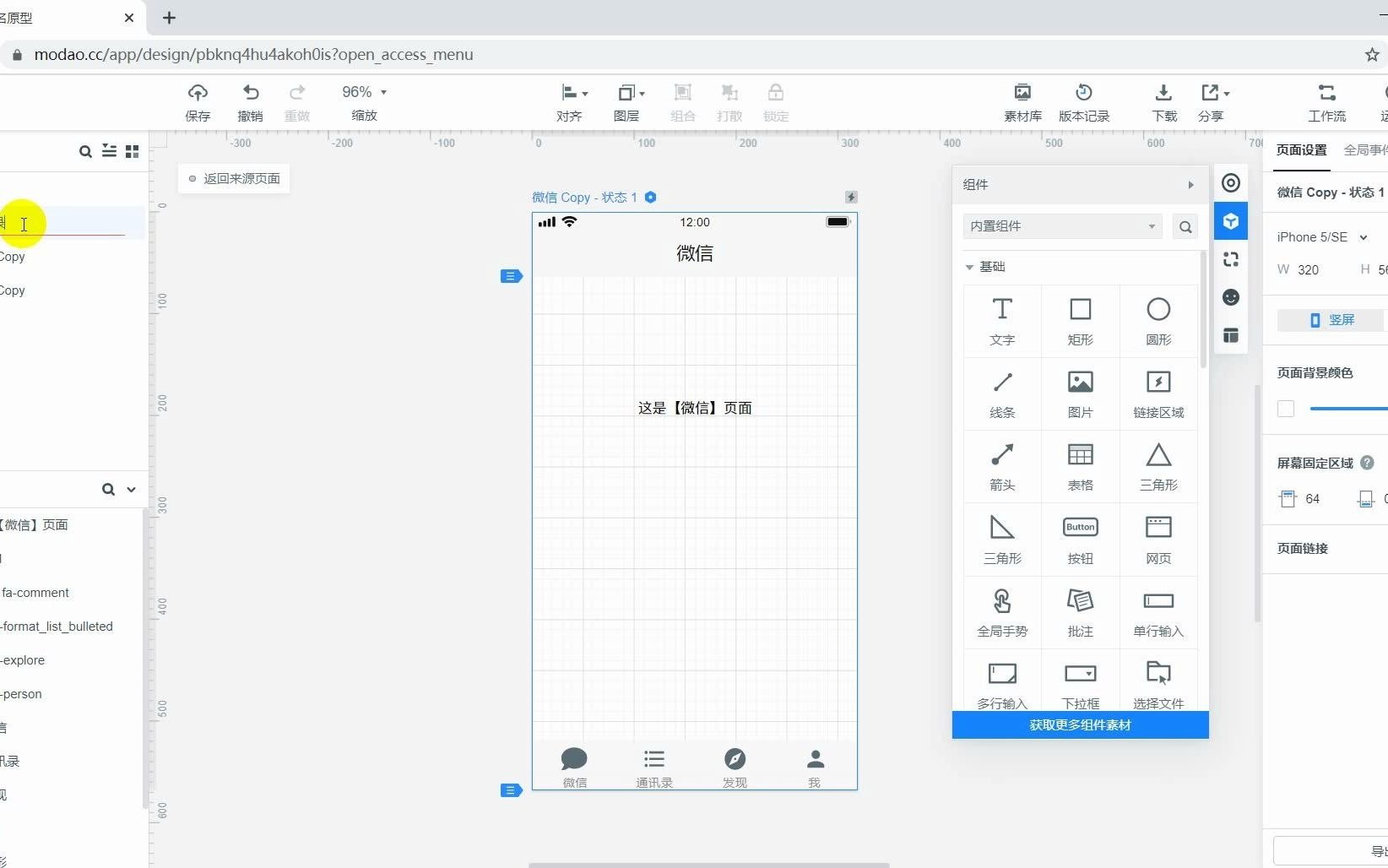The height and width of the screenshot is (868, 1388).
Task: Toggle portrait orientation (竖屏) button
Action: (x=1331, y=320)
